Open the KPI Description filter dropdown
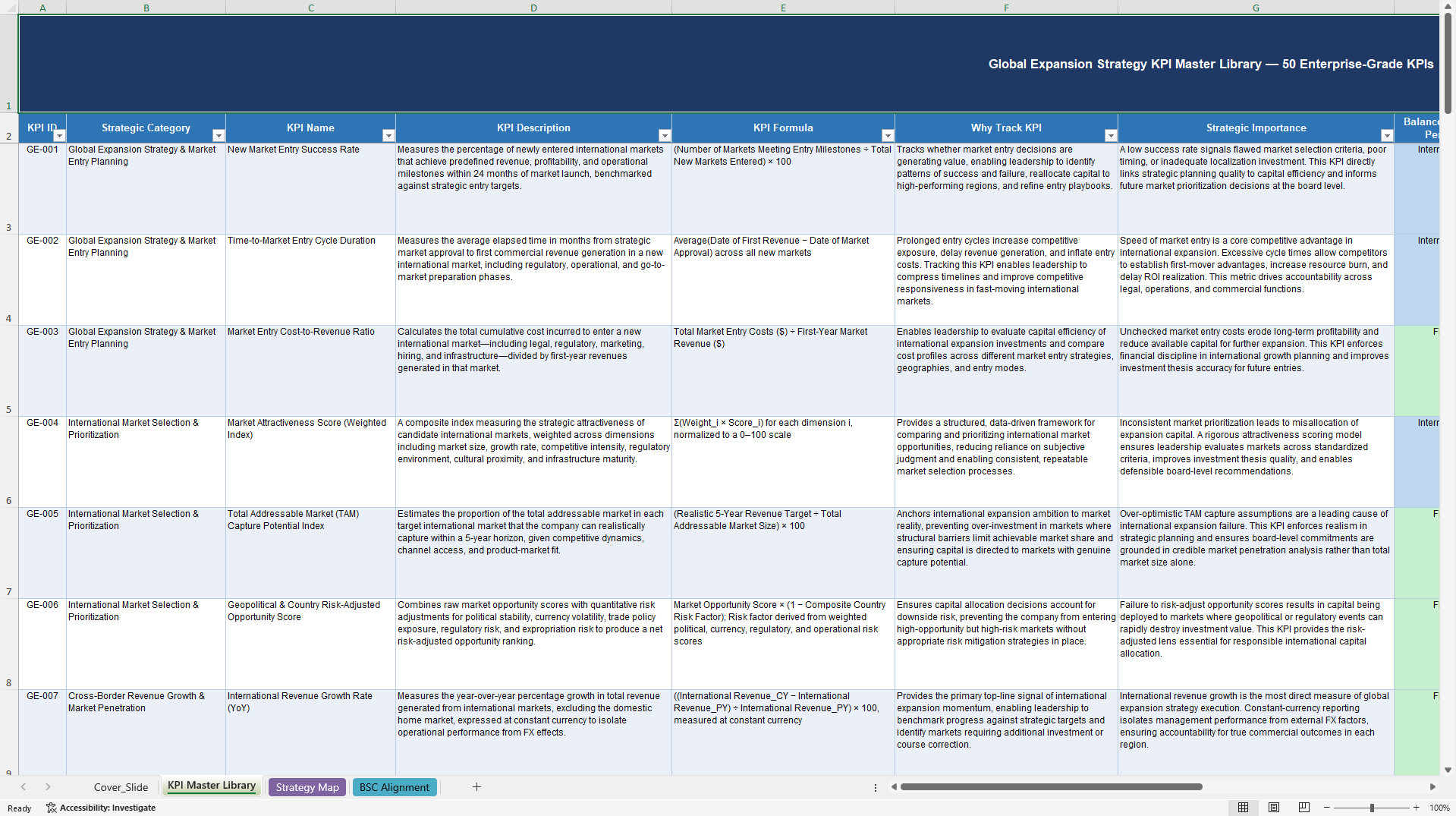Screen dimensions: 1456x816 point(665,136)
